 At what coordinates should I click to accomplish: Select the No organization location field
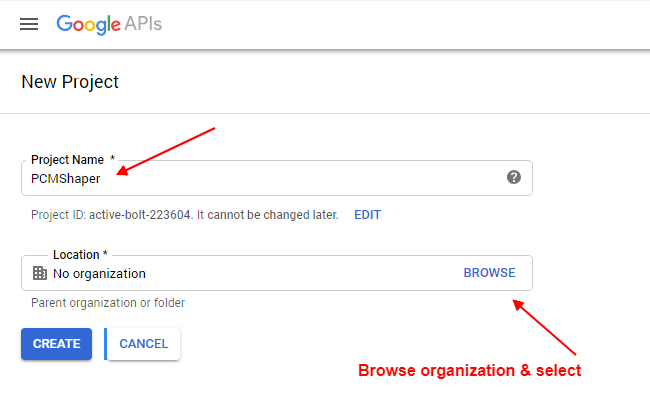click(277, 273)
